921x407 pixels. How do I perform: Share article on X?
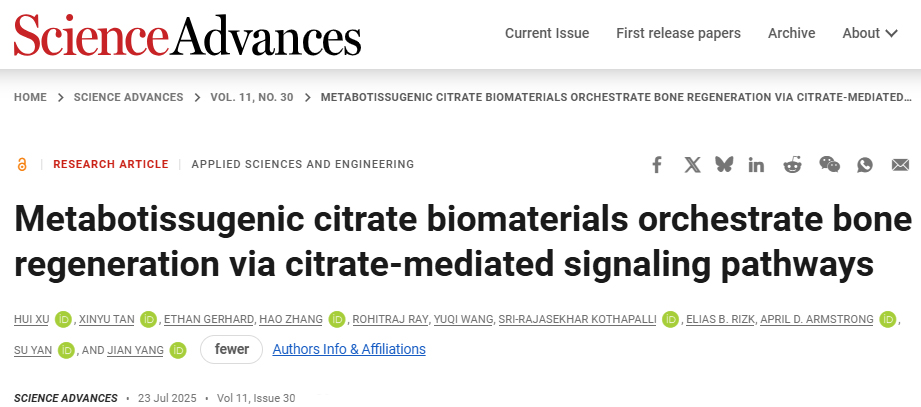(x=692, y=165)
